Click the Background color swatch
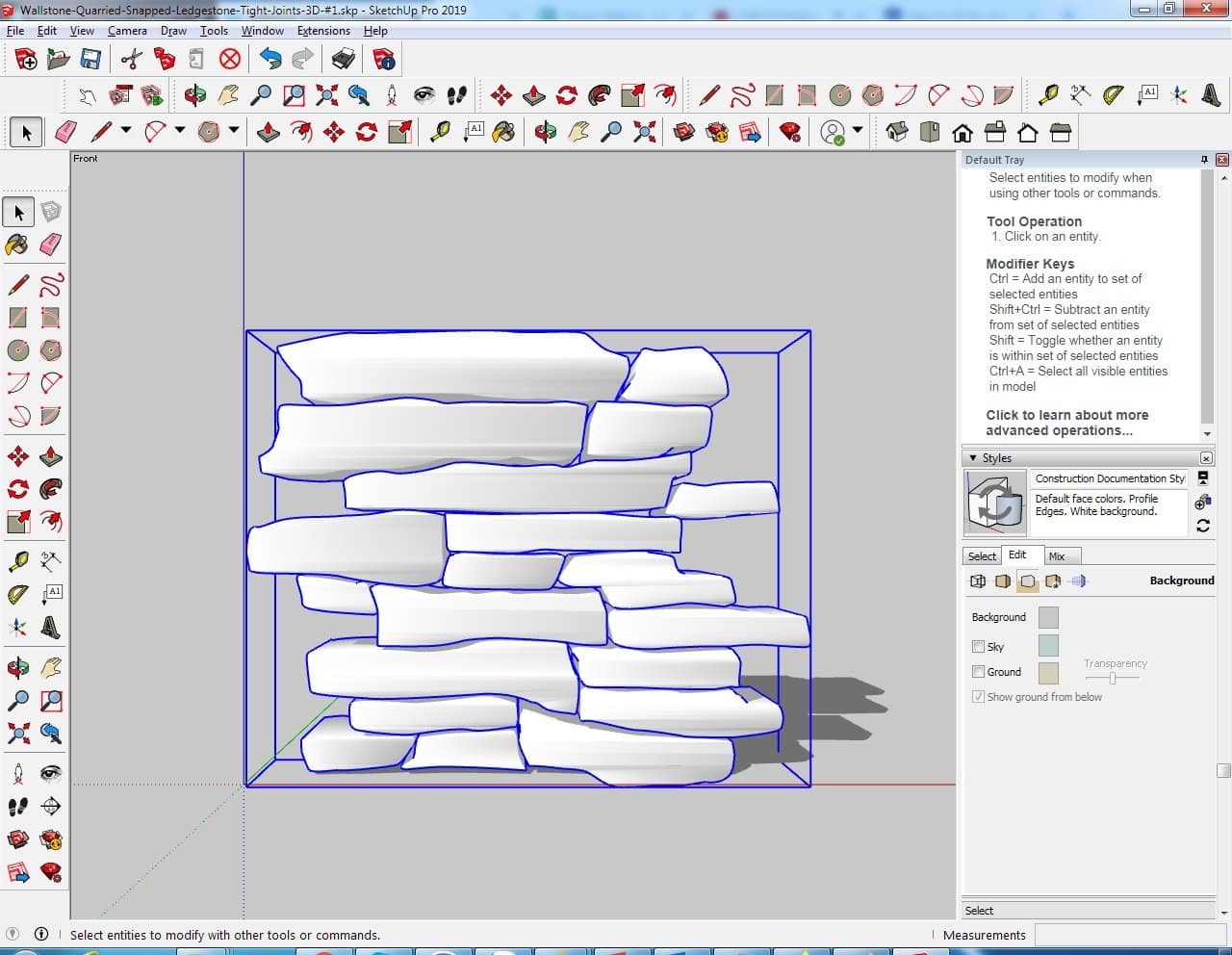This screenshot has height=955, width=1232. coord(1049,617)
